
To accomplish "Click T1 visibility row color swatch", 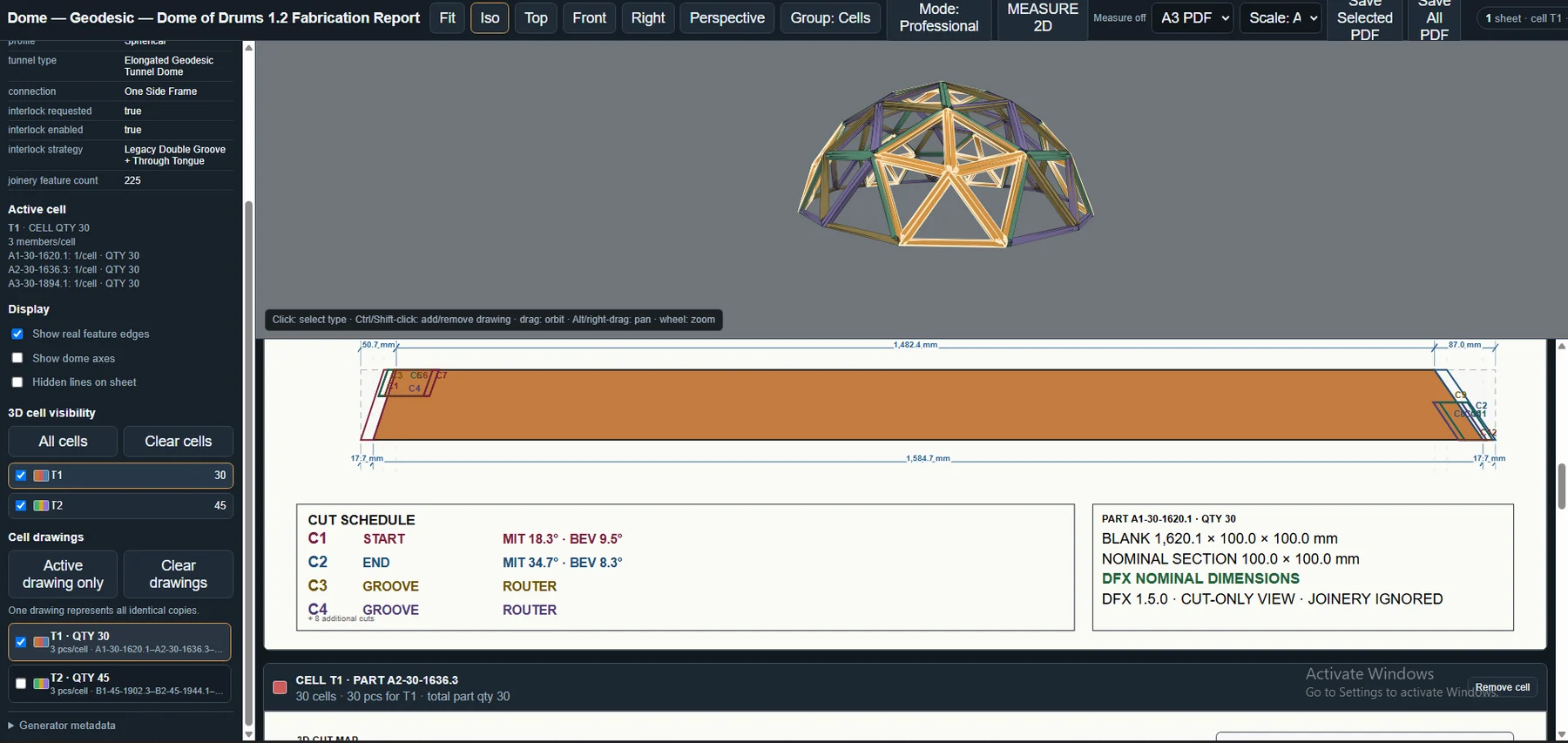I will pos(41,476).
